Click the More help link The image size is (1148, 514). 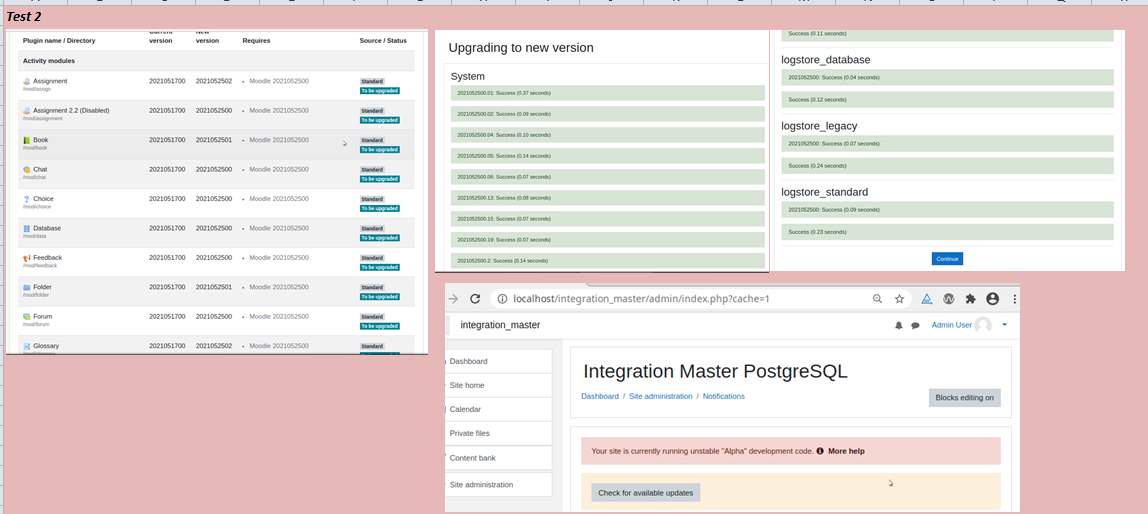point(846,451)
